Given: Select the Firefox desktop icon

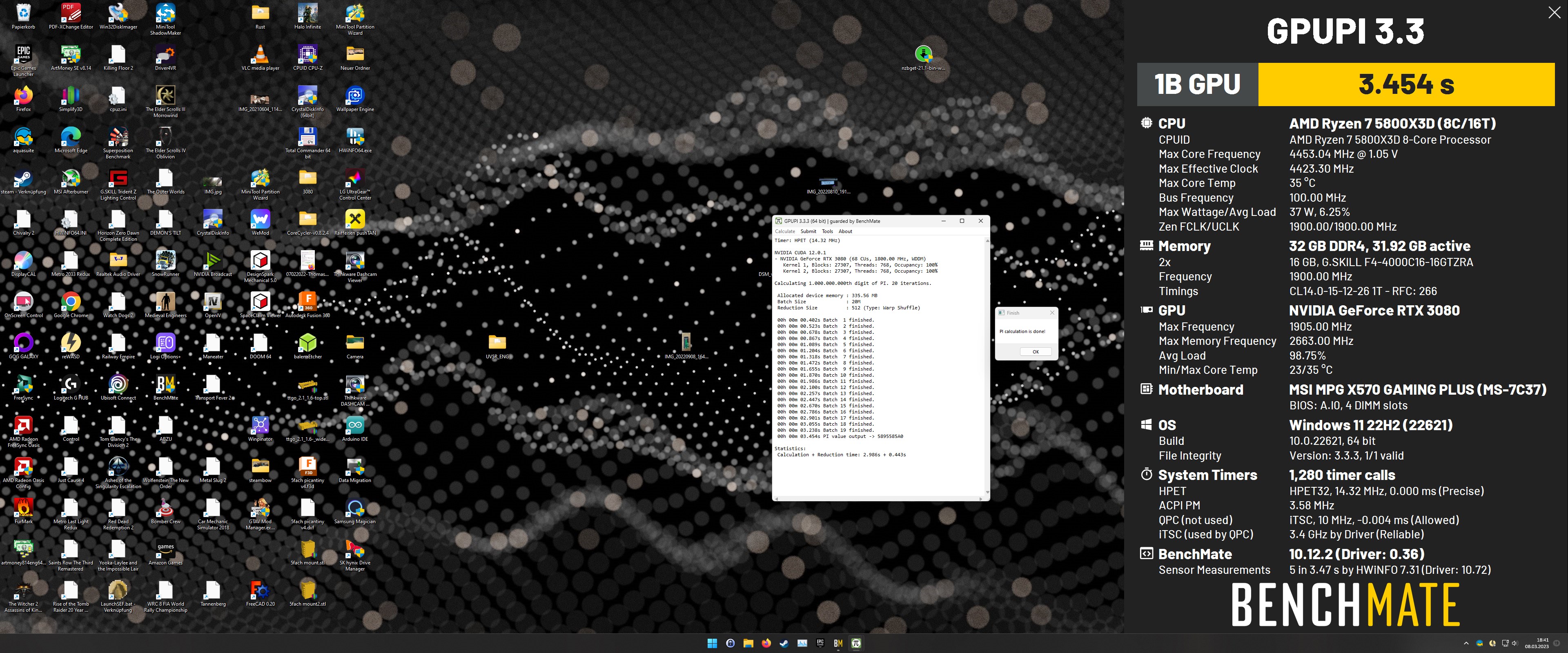Looking at the screenshot, I should point(23,99).
